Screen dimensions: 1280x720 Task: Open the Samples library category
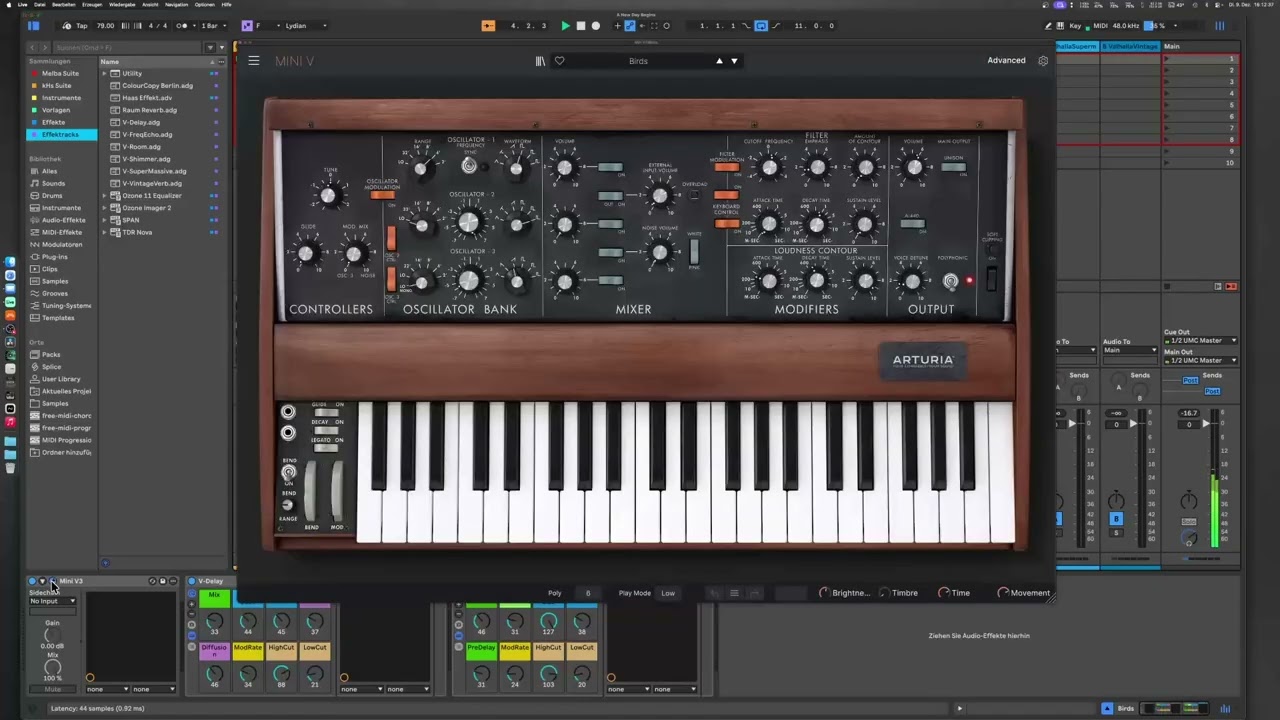pos(55,281)
